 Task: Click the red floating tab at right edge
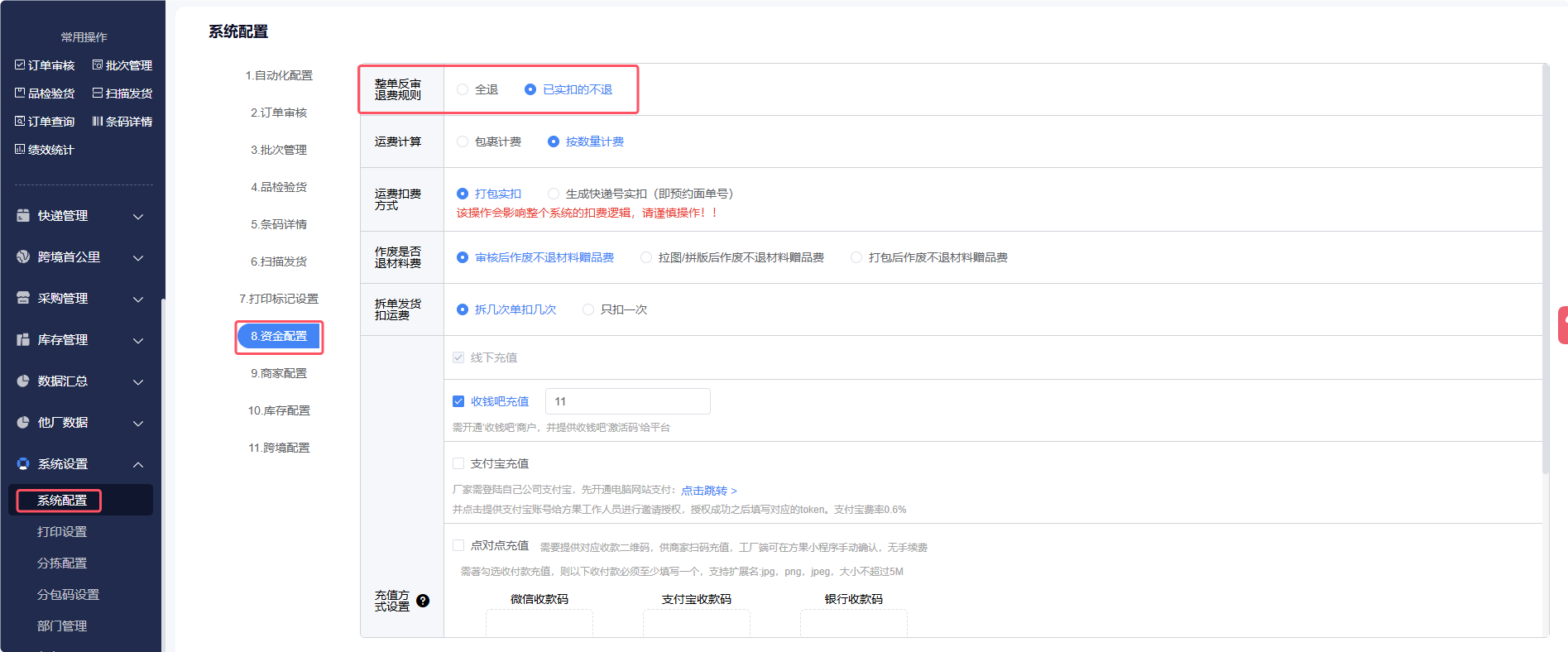pos(1563,325)
